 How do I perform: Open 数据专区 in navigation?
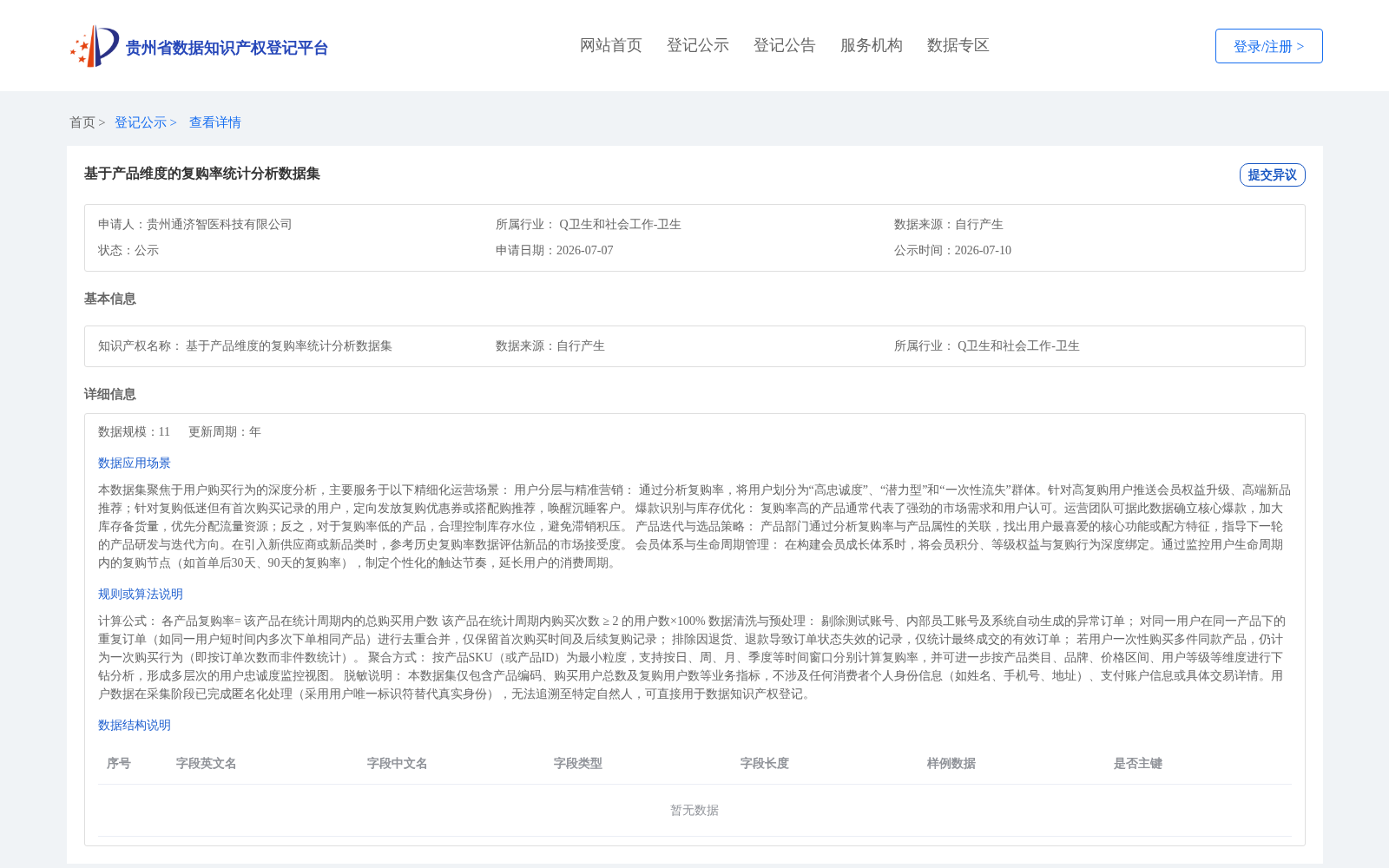coord(958,45)
